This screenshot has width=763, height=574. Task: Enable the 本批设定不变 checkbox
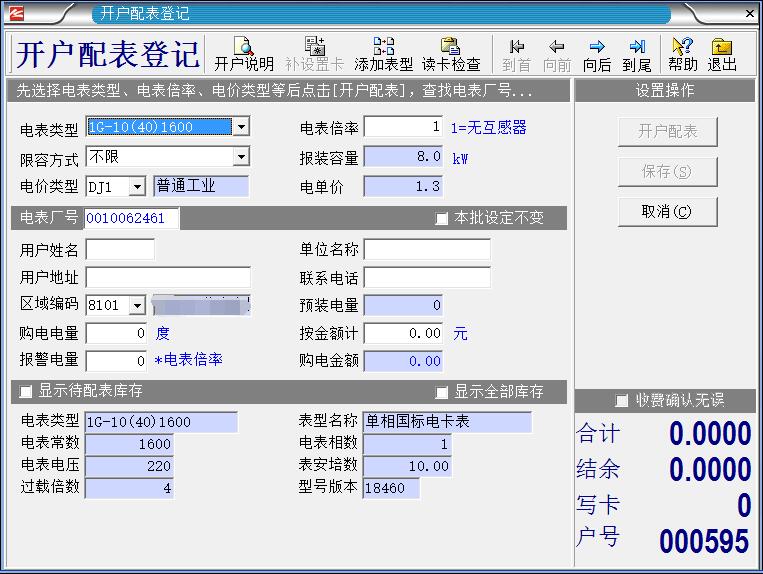(x=442, y=219)
